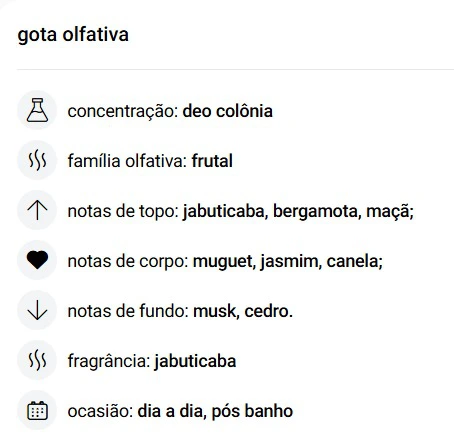Screen dimensions: 454x435
Task: Click the steam icon beside fragrância
Action: coord(37,360)
